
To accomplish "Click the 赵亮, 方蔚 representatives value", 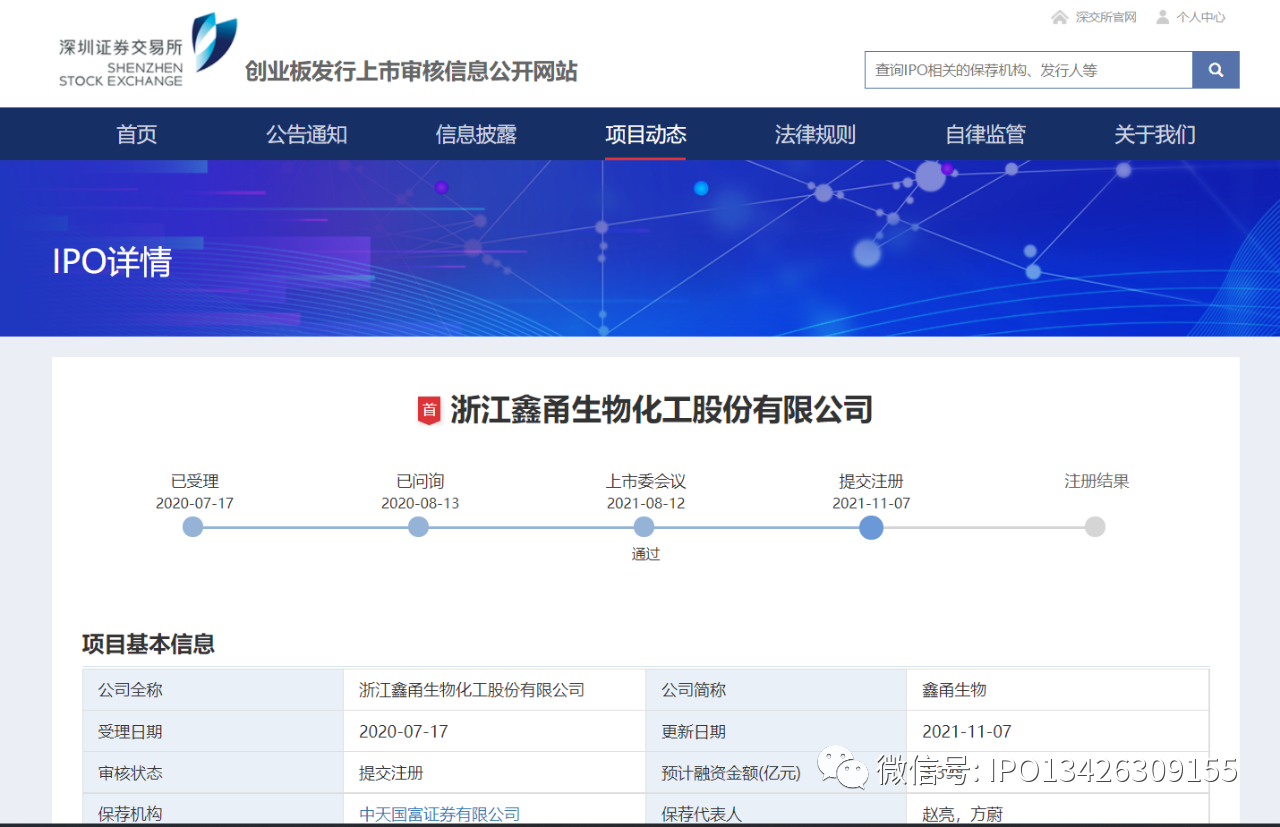I will coord(962,814).
